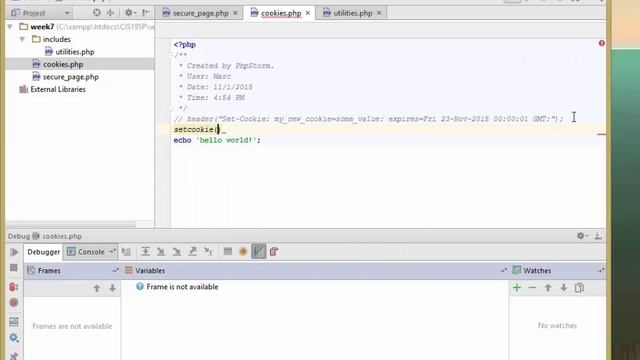Image resolution: width=640 pixels, height=360 pixels.
Task: Stop the debug session with the square icon
Action: pos(13,268)
